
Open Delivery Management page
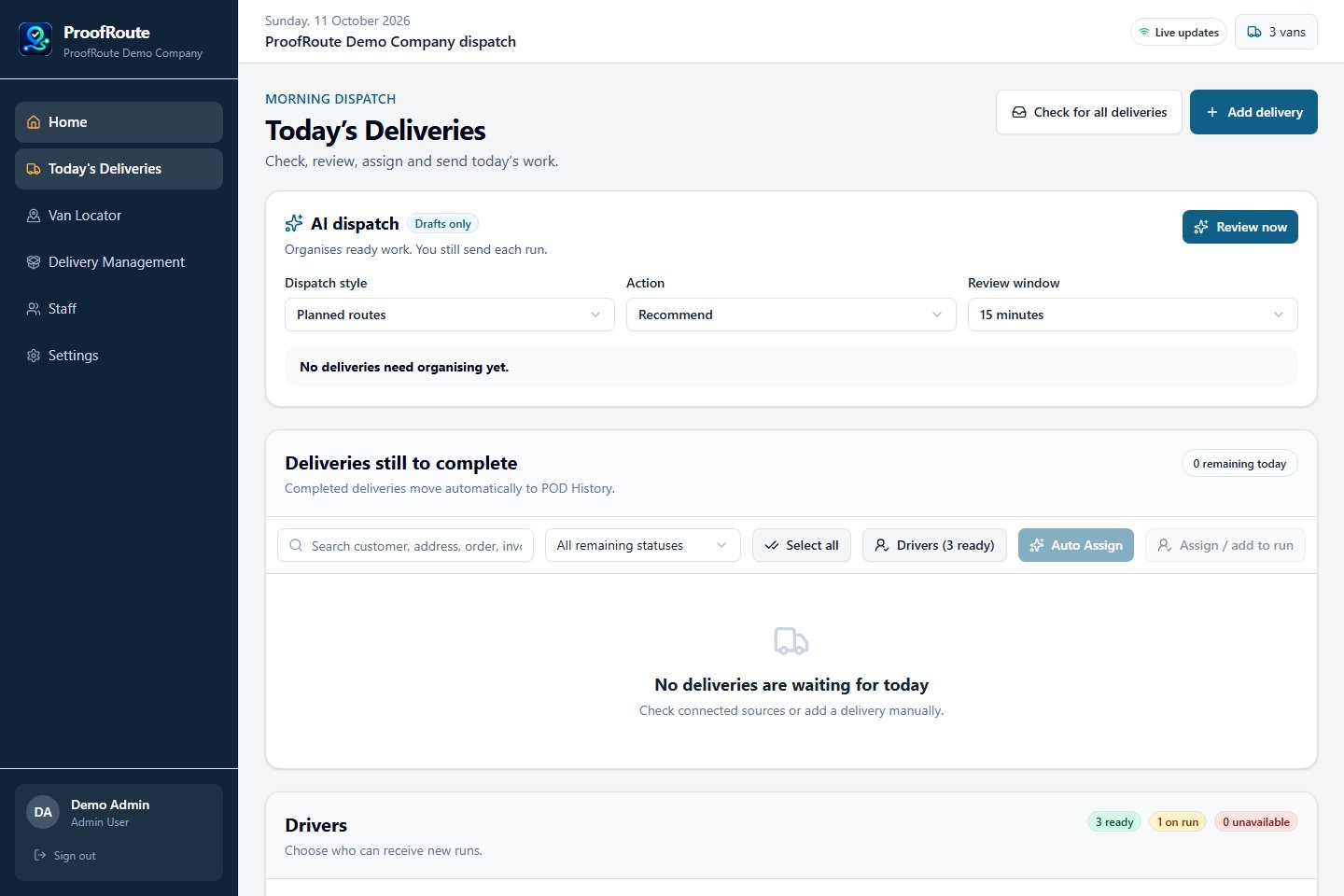pyautogui.click(x=119, y=262)
